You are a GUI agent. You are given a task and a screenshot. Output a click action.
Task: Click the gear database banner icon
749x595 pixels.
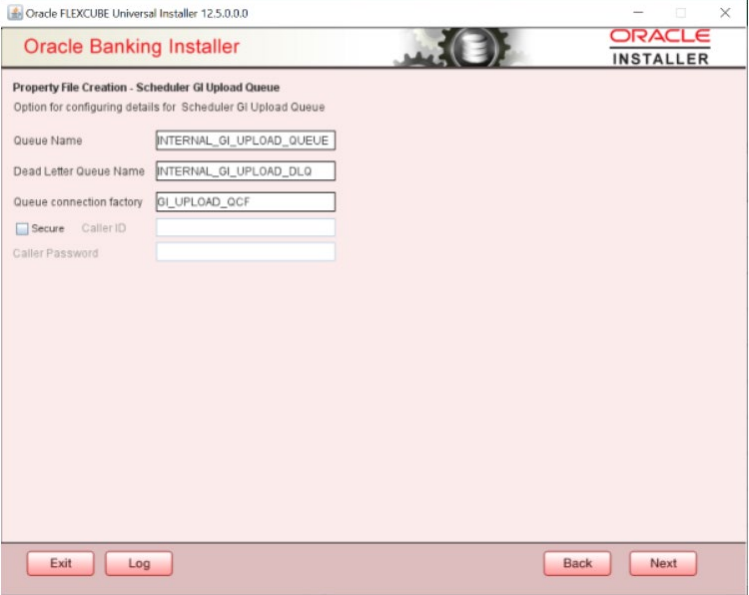click(x=461, y=47)
